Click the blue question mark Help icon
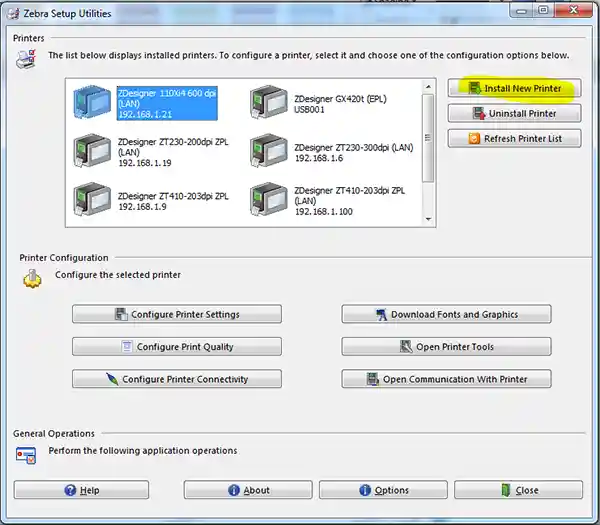This screenshot has height=525, width=600. [70, 490]
